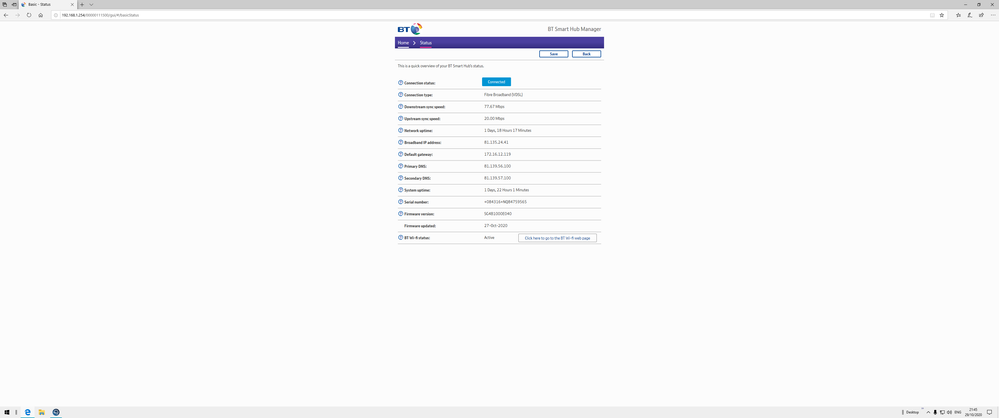Image resolution: width=999 pixels, height=418 pixels.
Task: Click the BT Wi-fi web page button
Action: 557,238
